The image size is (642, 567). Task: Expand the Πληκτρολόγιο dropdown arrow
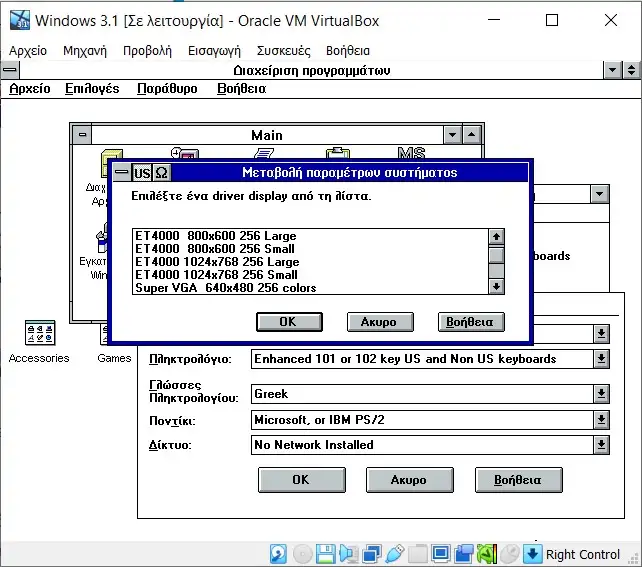click(x=601, y=359)
